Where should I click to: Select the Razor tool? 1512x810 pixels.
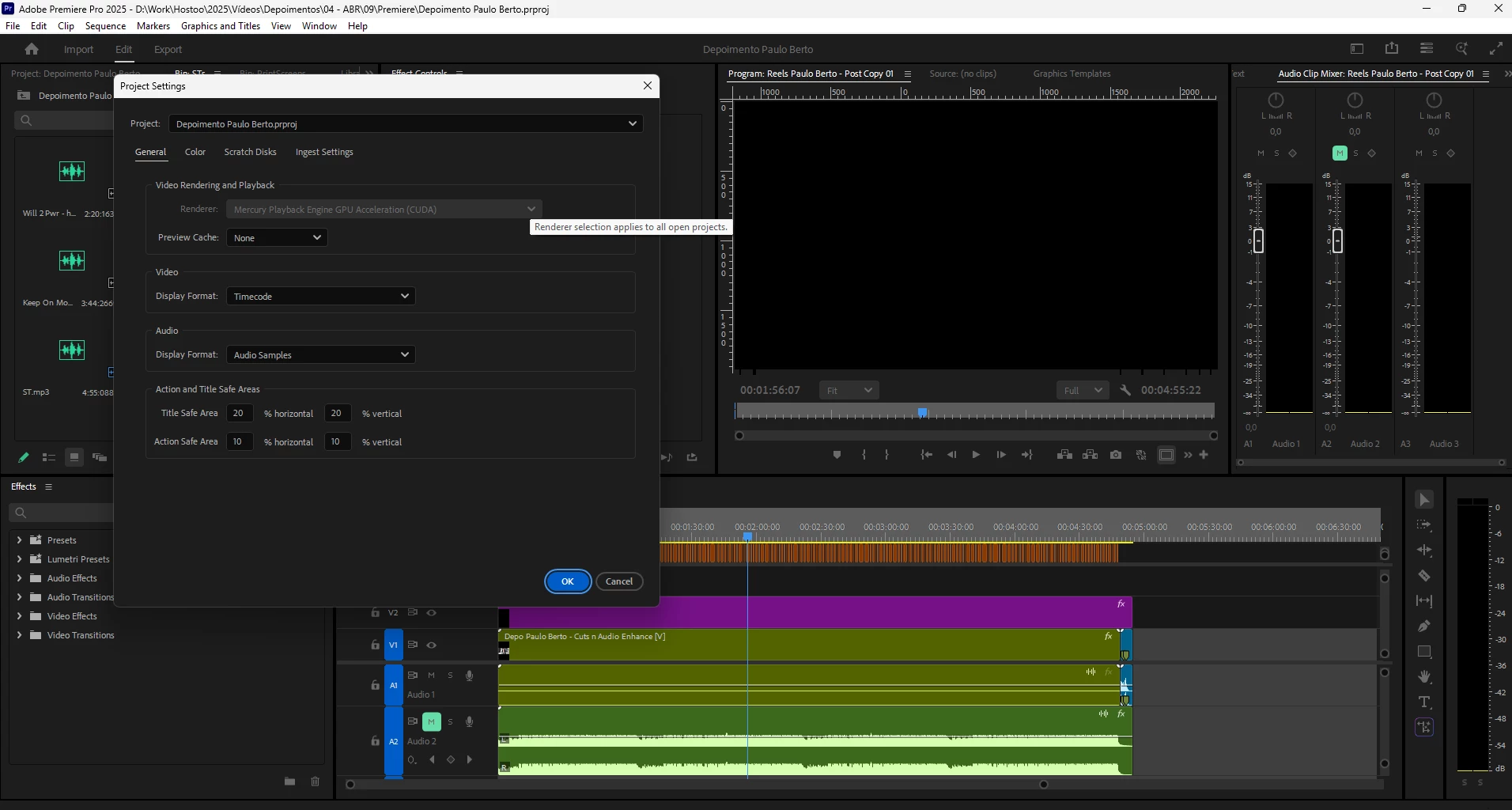click(x=1424, y=576)
